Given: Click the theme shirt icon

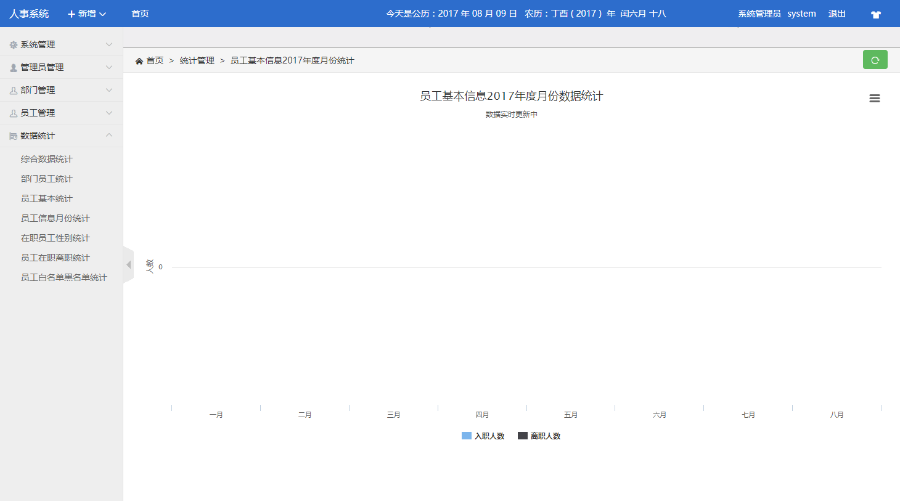Looking at the screenshot, I should click(875, 14).
